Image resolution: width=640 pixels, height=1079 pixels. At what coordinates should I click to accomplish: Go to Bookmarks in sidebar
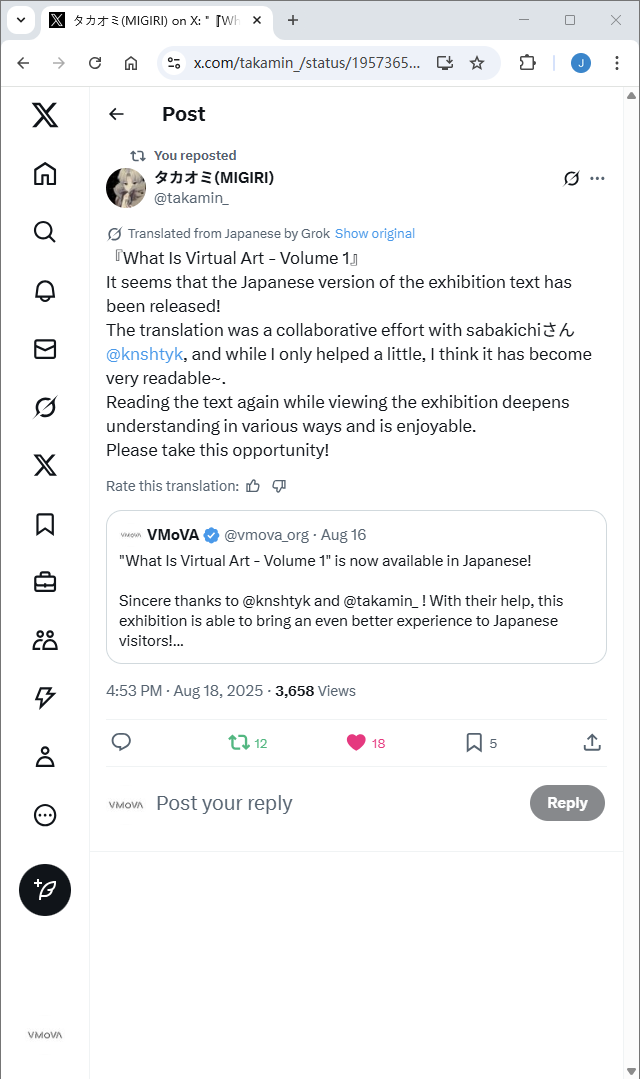tap(45, 524)
